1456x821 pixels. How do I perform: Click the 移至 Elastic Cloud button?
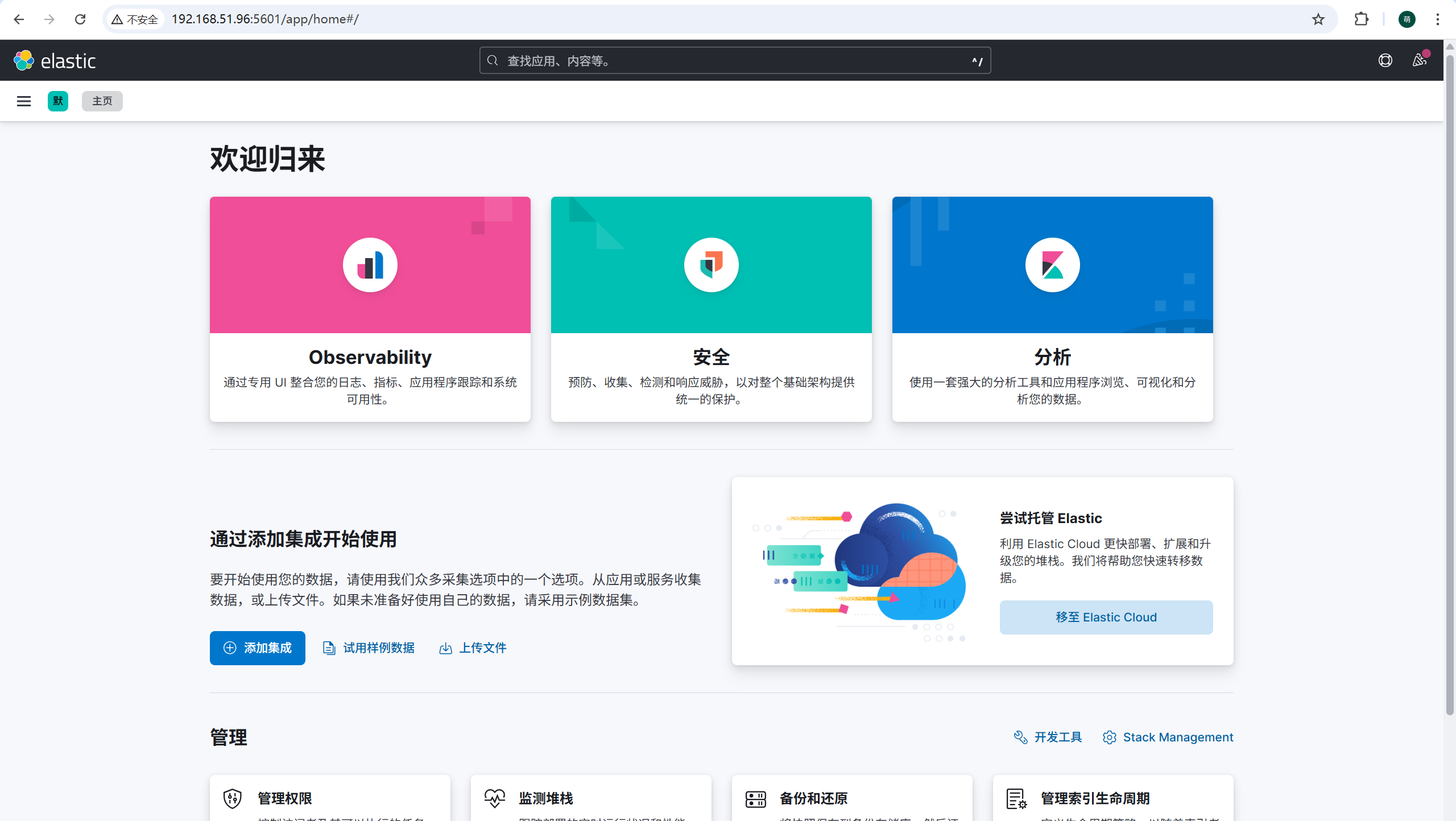point(1106,617)
